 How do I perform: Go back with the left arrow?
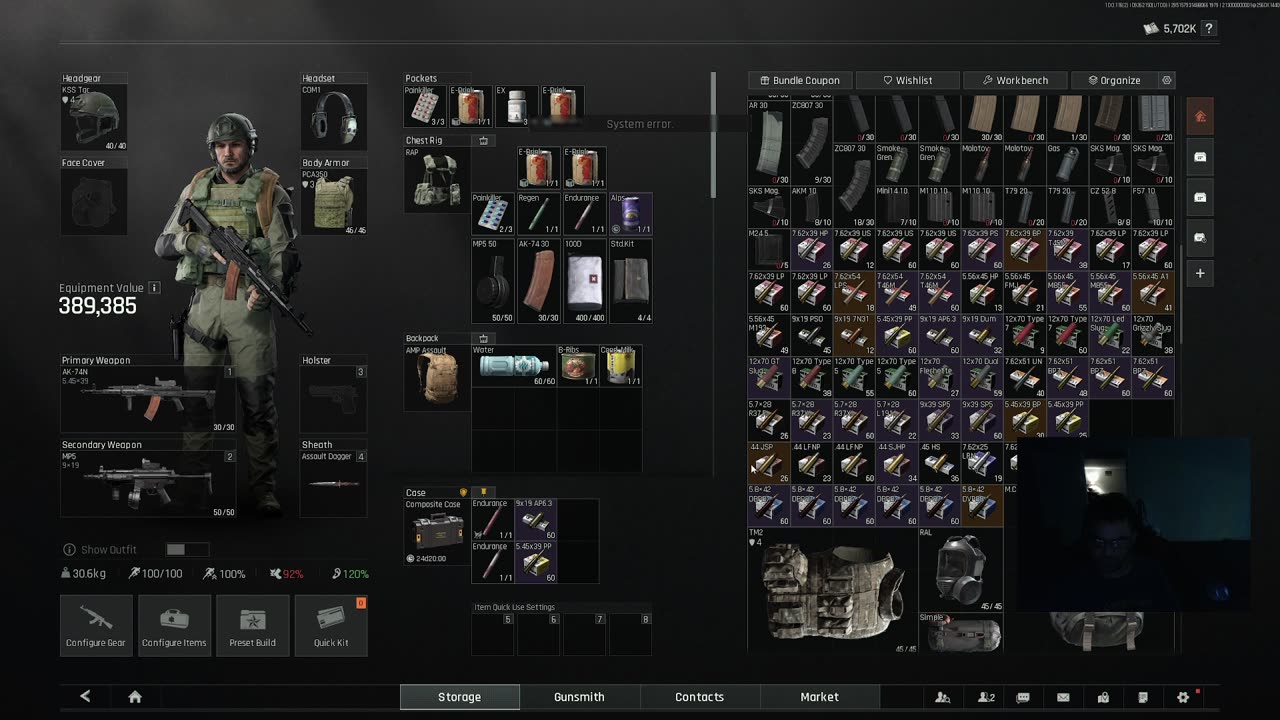pos(85,697)
